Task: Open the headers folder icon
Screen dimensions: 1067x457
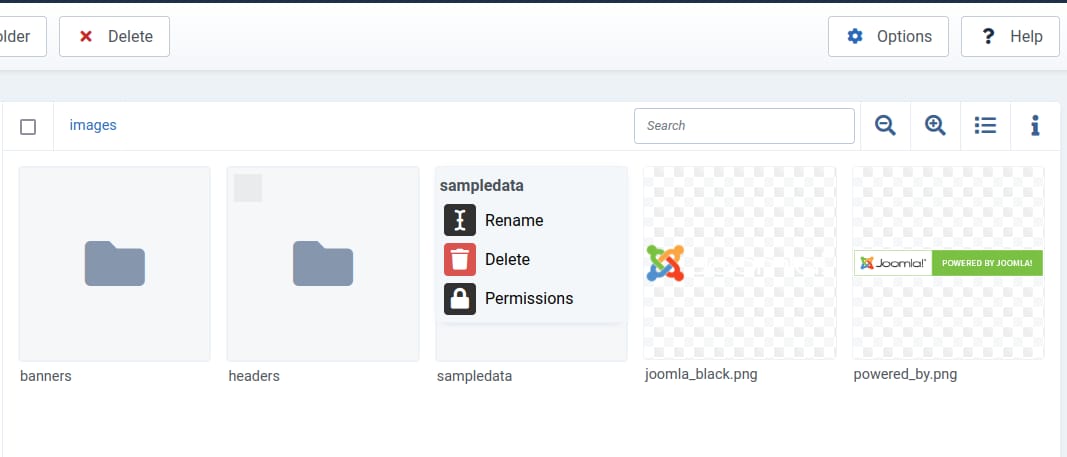Action: (x=323, y=263)
